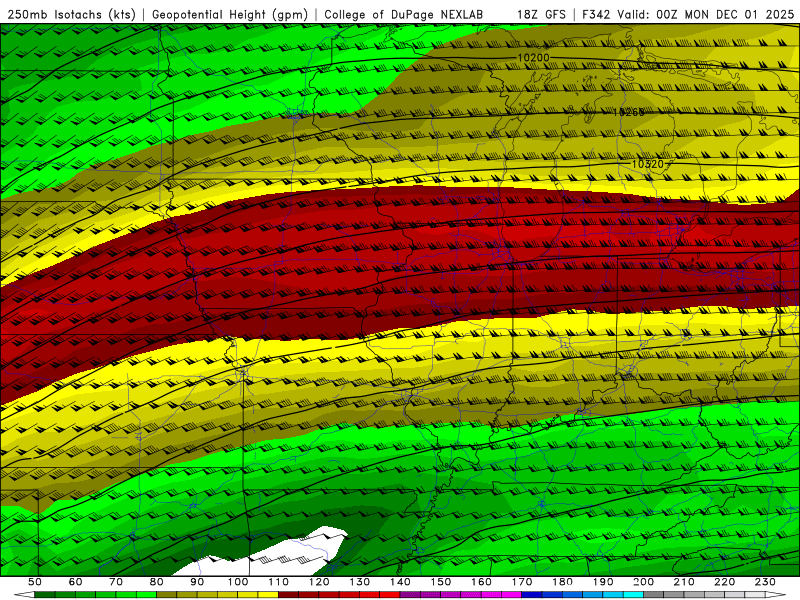Click the 220 legend number
800x600 pixels.
724,582
